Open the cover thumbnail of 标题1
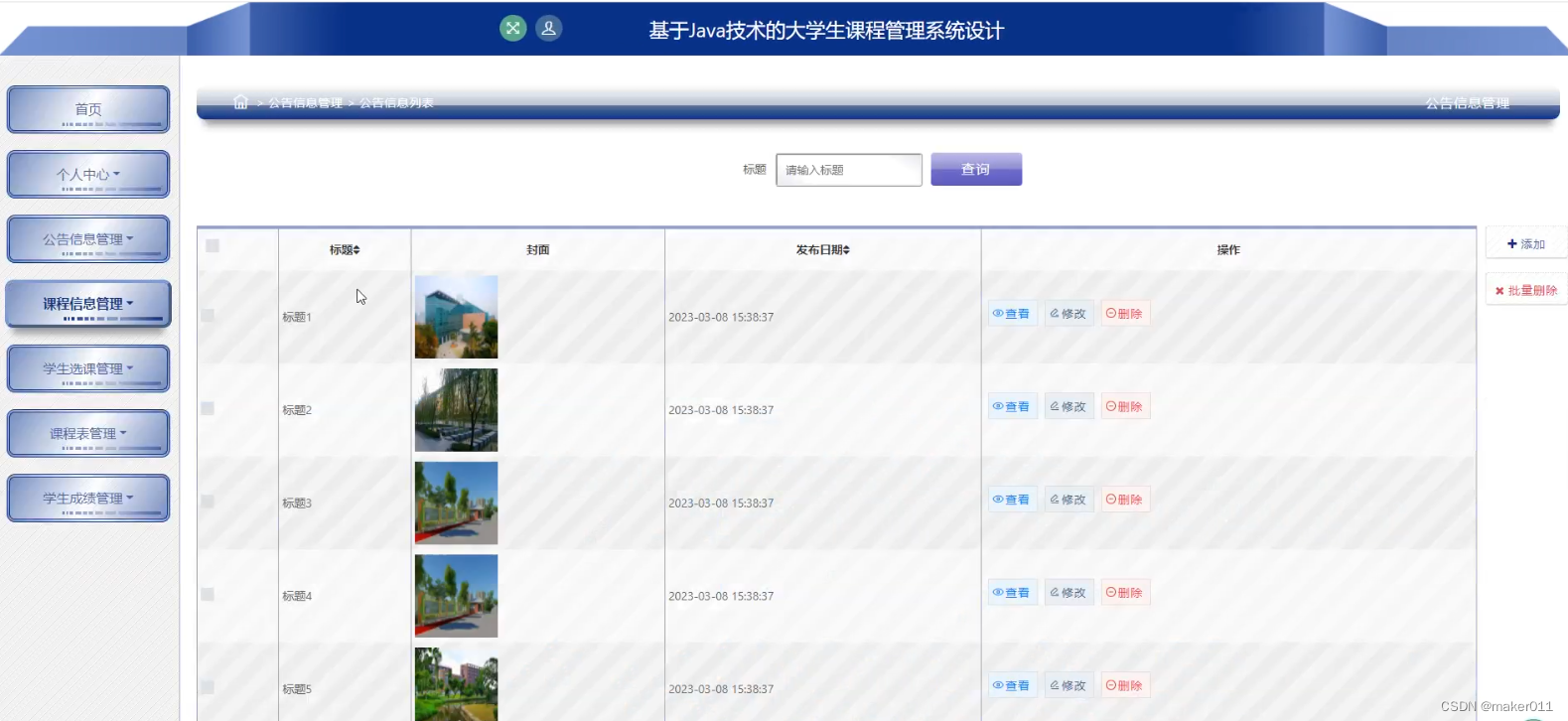Image resolution: width=1568 pixels, height=721 pixels. pos(456,317)
